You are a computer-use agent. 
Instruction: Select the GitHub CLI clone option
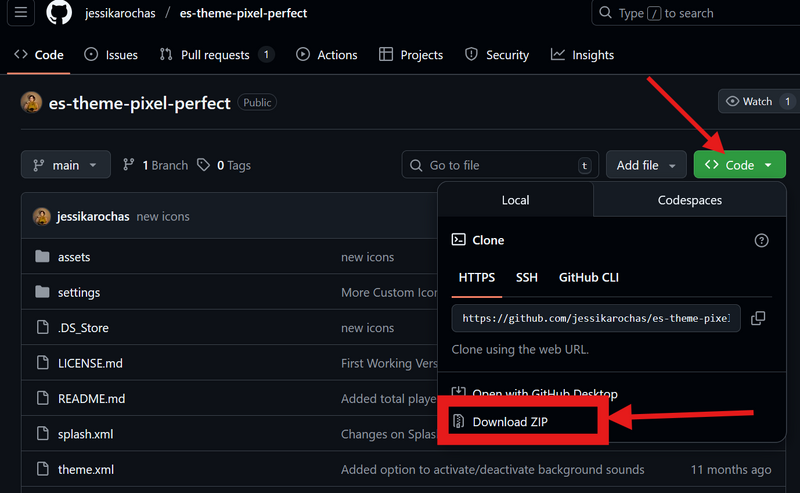(588, 277)
